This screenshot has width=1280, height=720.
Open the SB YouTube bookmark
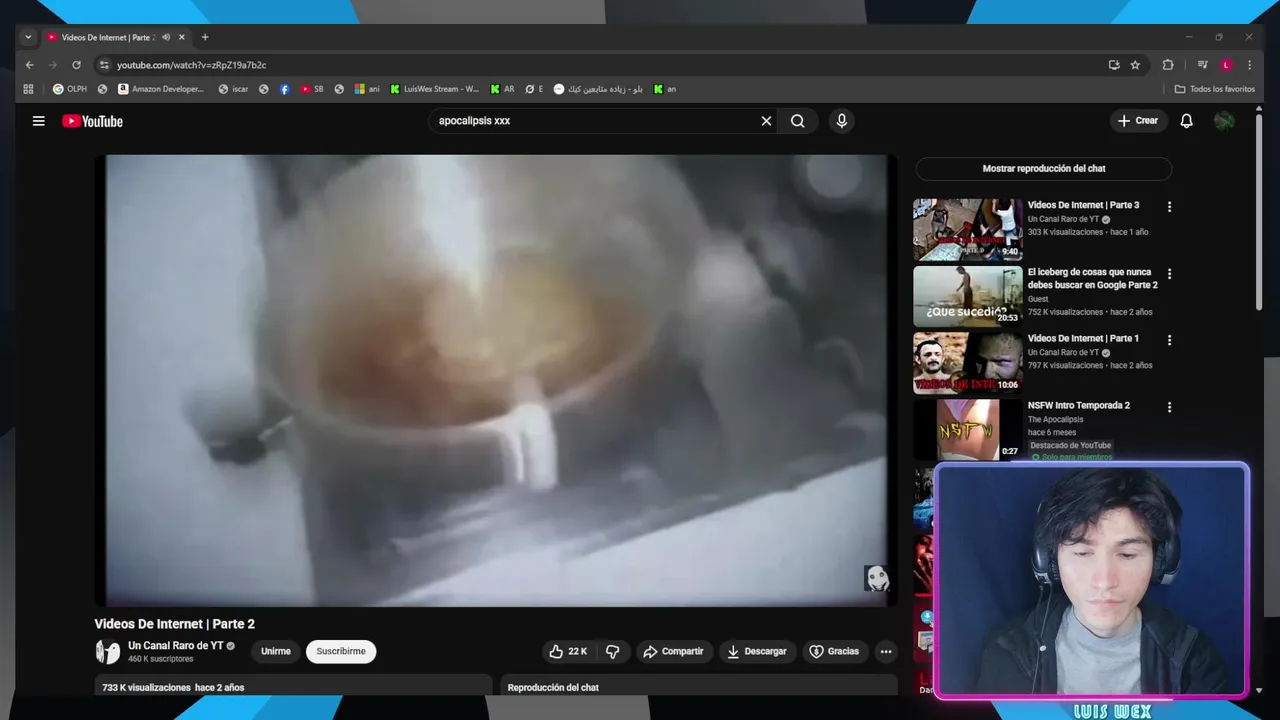pos(312,89)
